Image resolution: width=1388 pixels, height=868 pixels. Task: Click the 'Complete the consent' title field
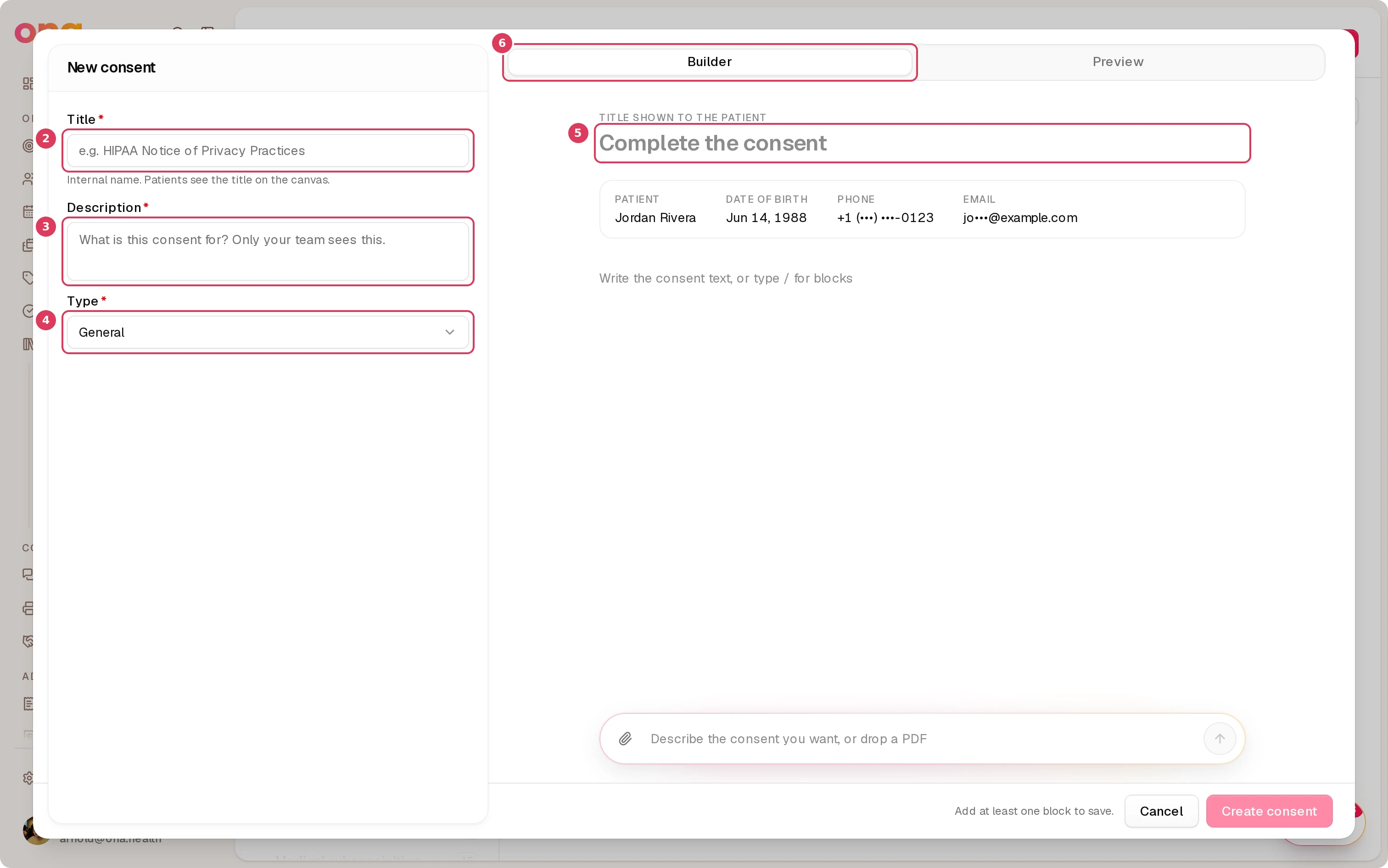coord(922,143)
